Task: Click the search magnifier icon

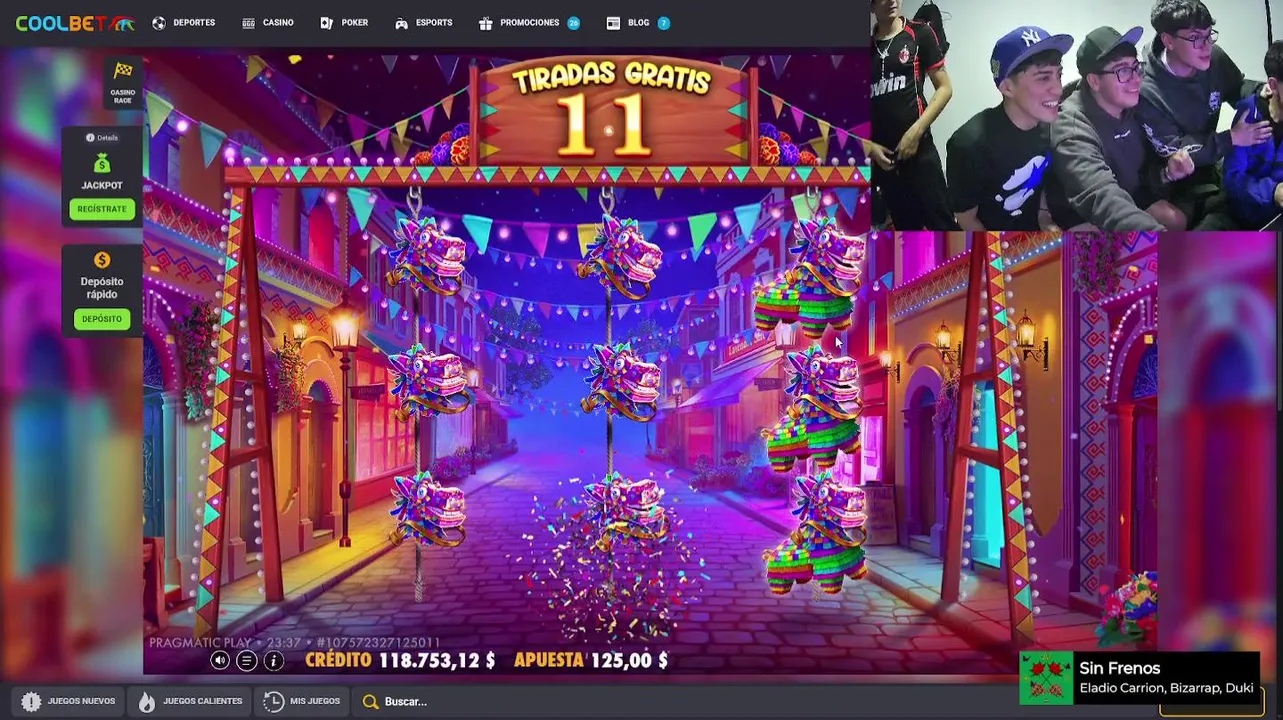Action: [370, 702]
